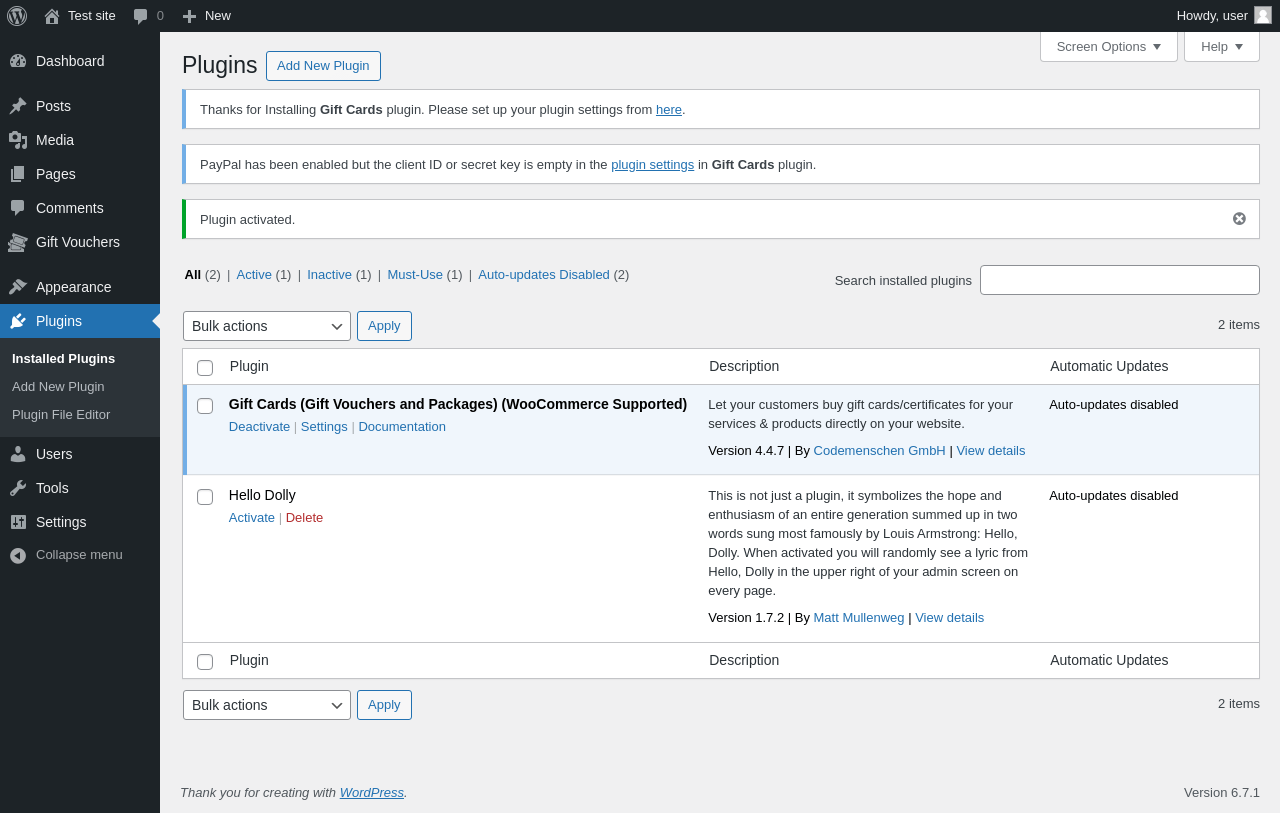
Task: Click the user avatar icon
Action: click(1263, 15)
